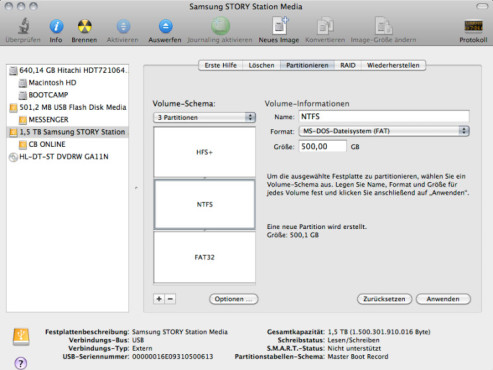The image size is (493, 370).
Task: Click Image-Größe ändern toolbar icon
Action: click(383, 26)
